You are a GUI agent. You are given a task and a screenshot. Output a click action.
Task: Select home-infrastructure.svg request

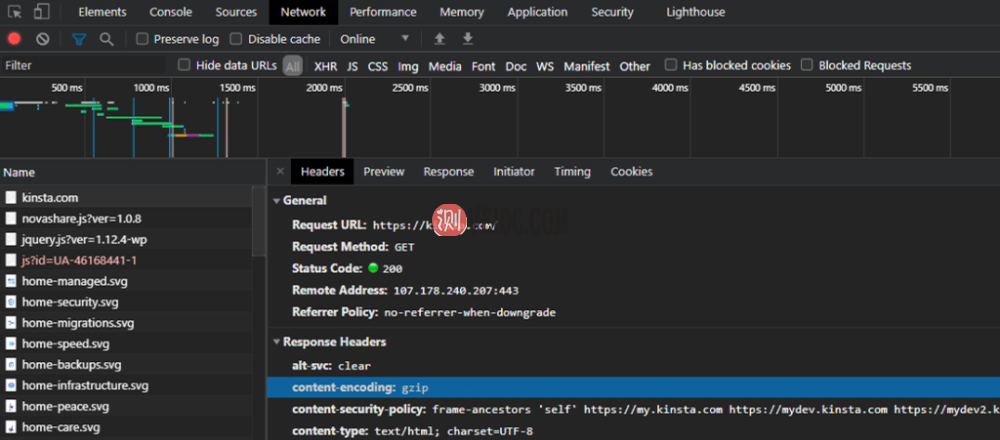126,385
